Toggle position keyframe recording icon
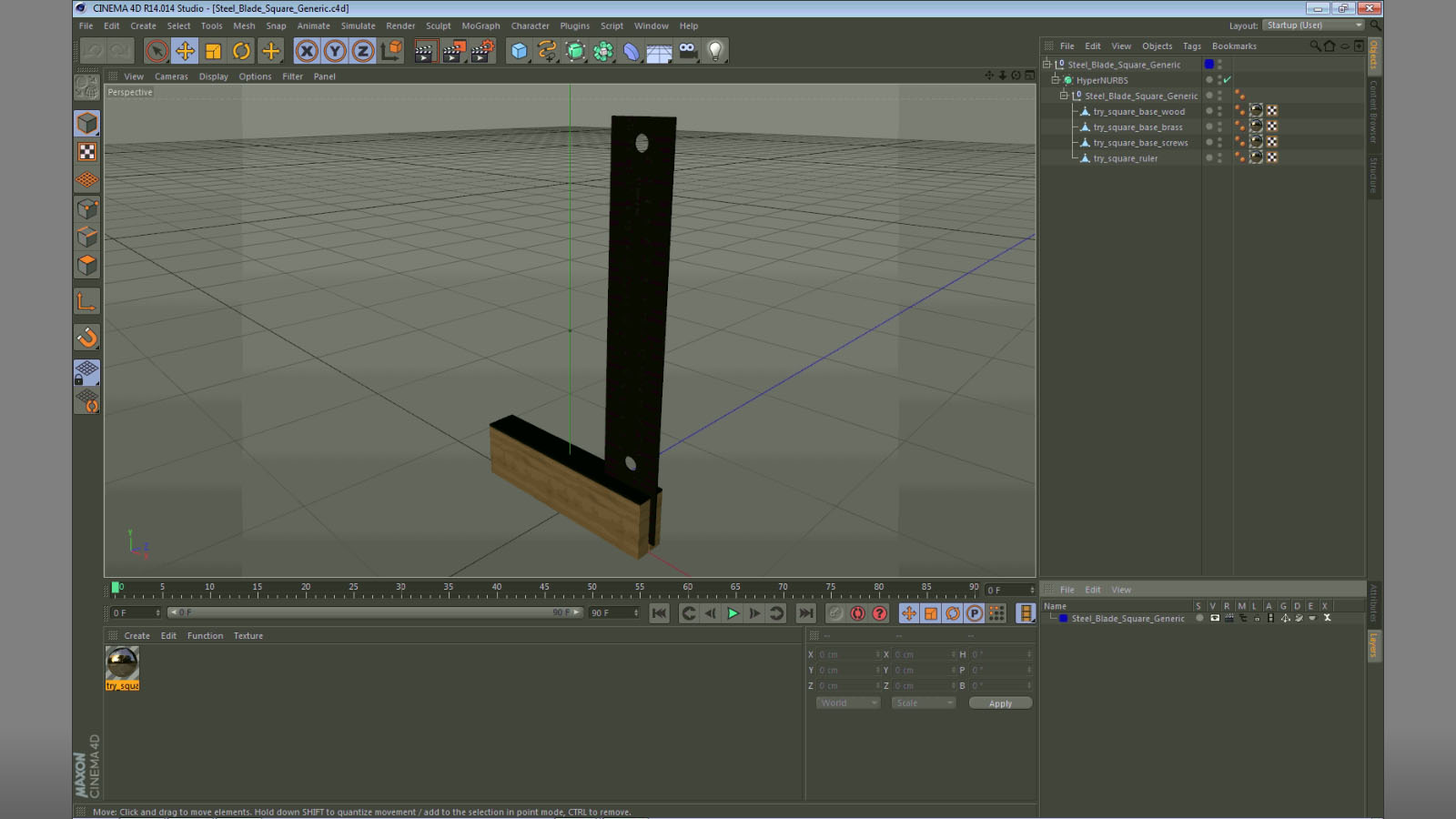The height and width of the screenshot is (819, 1456). click(908, 613)
